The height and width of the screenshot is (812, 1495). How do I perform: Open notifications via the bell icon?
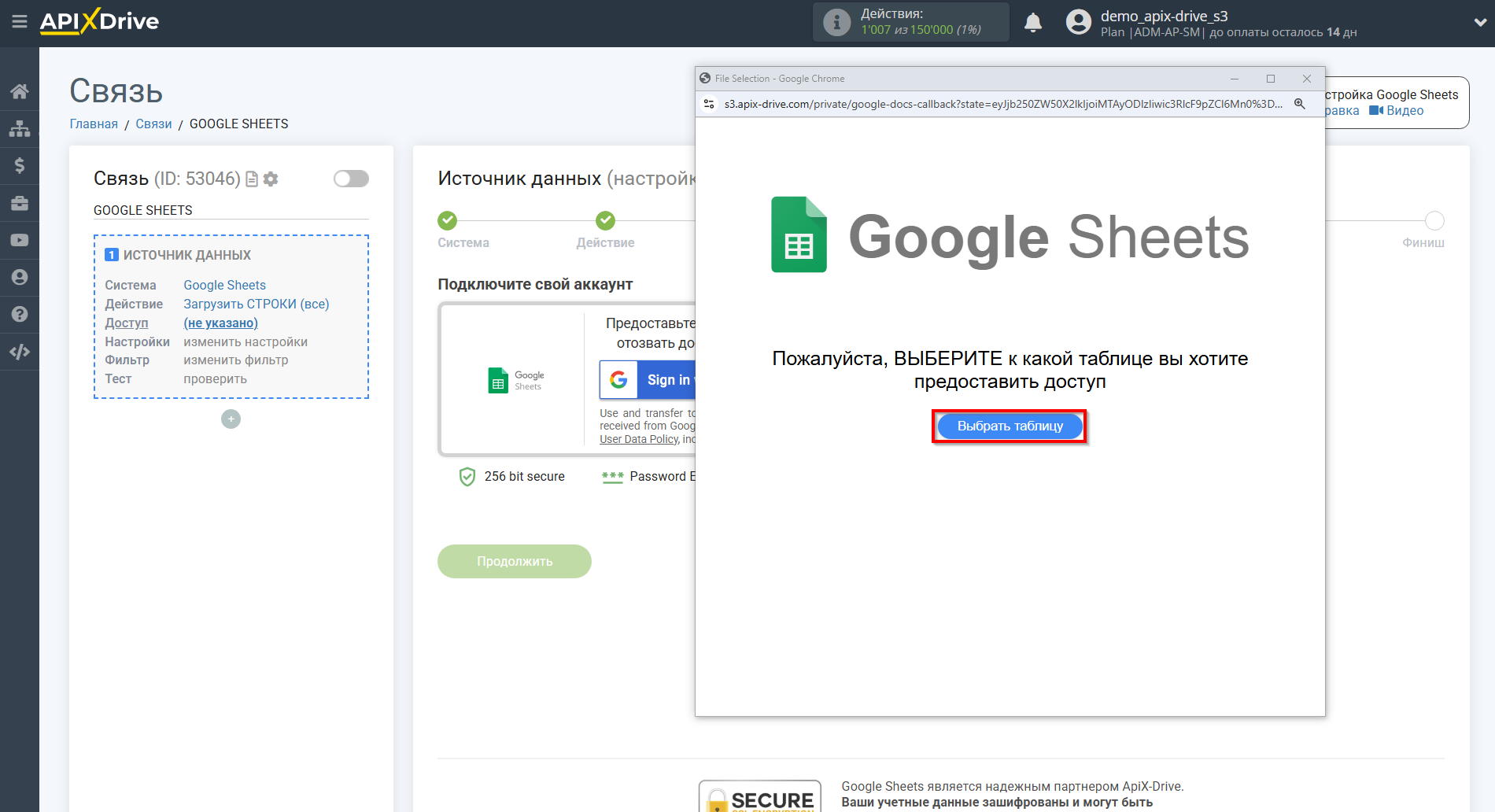click(x=1033, y=22)
